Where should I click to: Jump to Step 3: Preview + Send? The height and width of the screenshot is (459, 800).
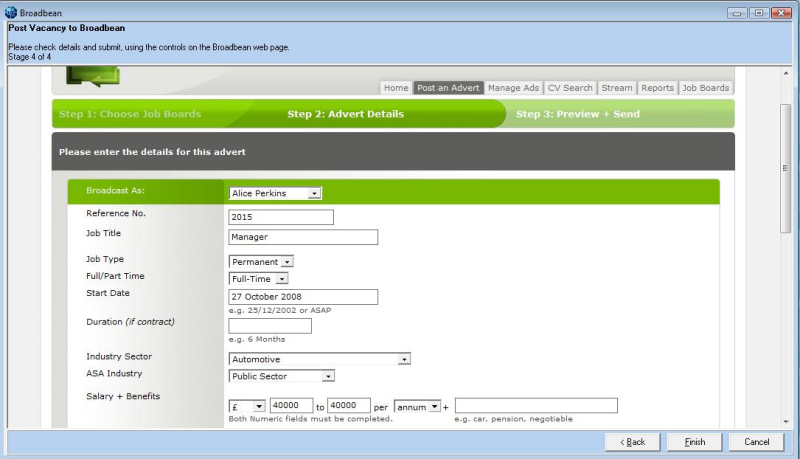578,114
